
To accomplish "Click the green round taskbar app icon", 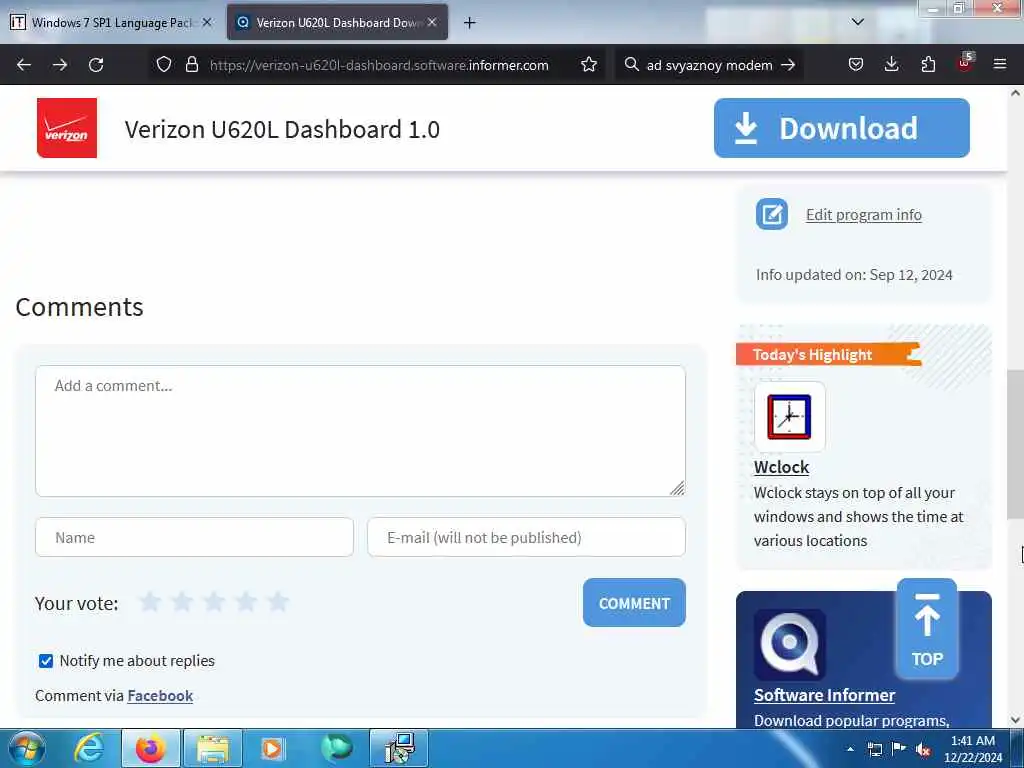I will click(x=336, y=748).
